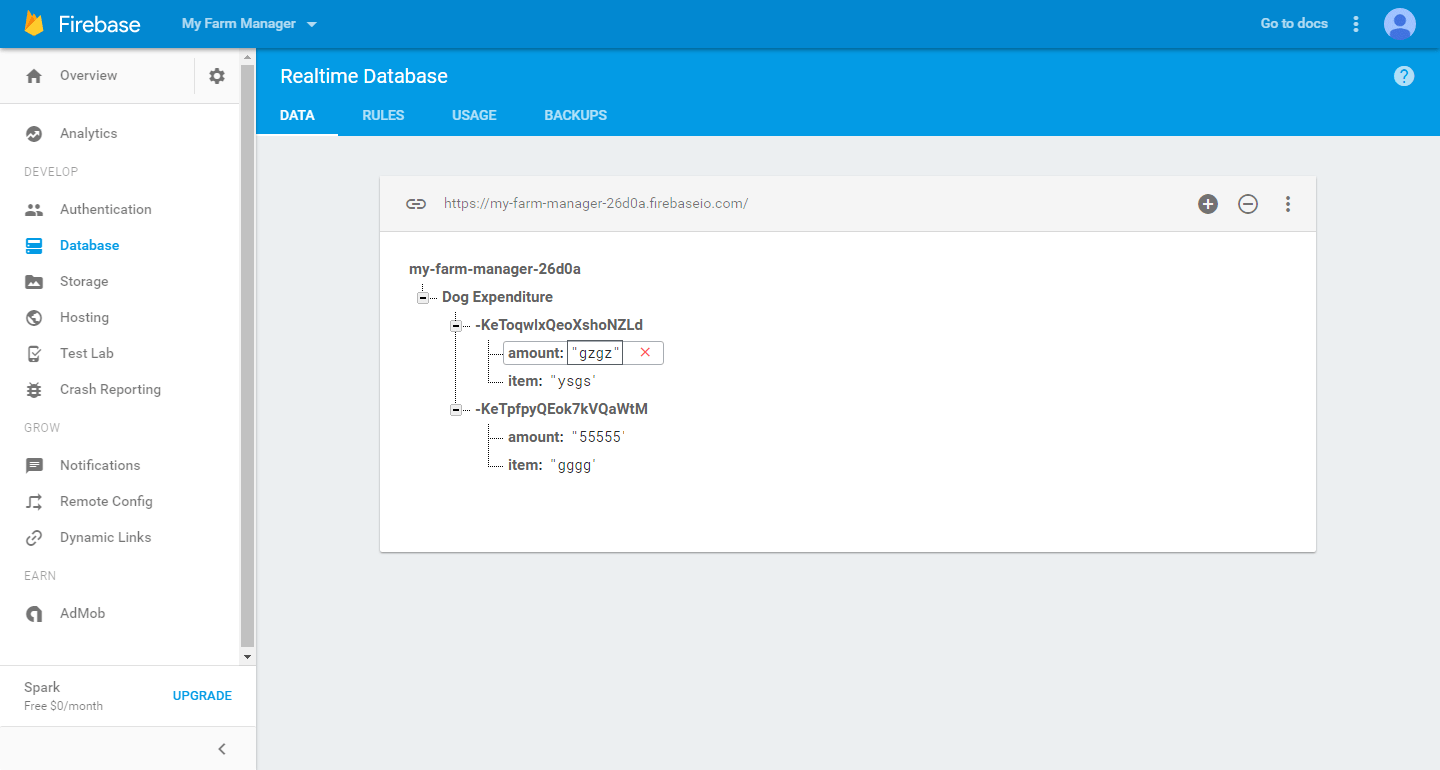
Task: Select the -KeTpfpyQEok7kVQaWtM key label
Action: click(x=562, y=409)
